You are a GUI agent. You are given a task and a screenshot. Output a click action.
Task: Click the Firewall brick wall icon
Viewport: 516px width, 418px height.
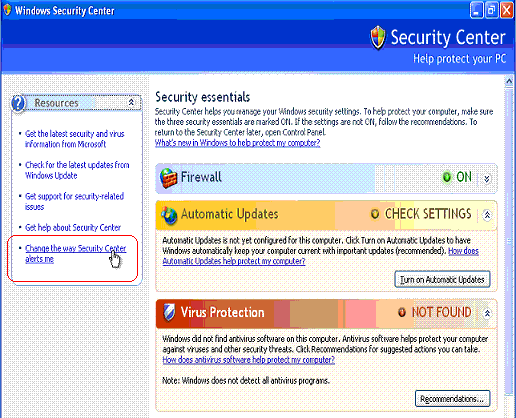point(168,178)
